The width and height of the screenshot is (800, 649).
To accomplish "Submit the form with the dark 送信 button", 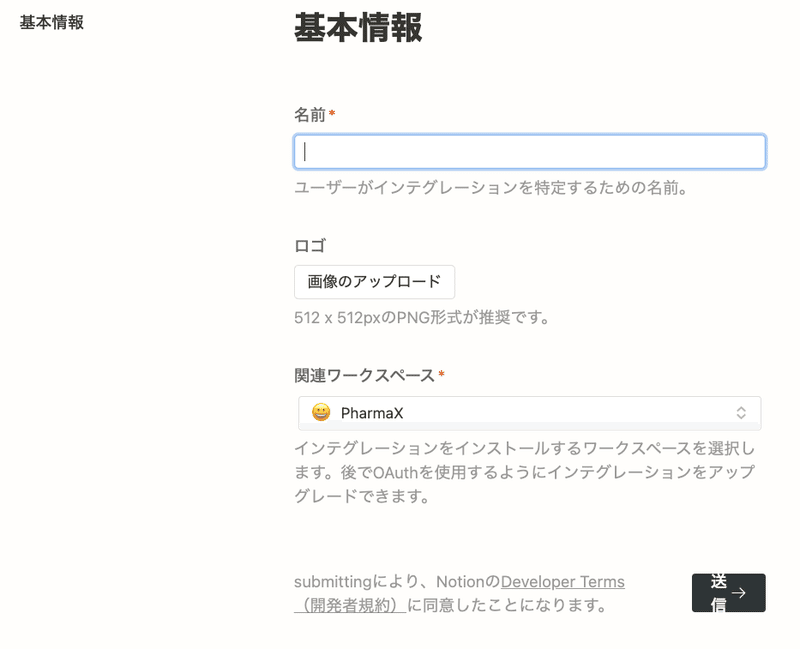I will pyautogui.click(x=728, y=592).
